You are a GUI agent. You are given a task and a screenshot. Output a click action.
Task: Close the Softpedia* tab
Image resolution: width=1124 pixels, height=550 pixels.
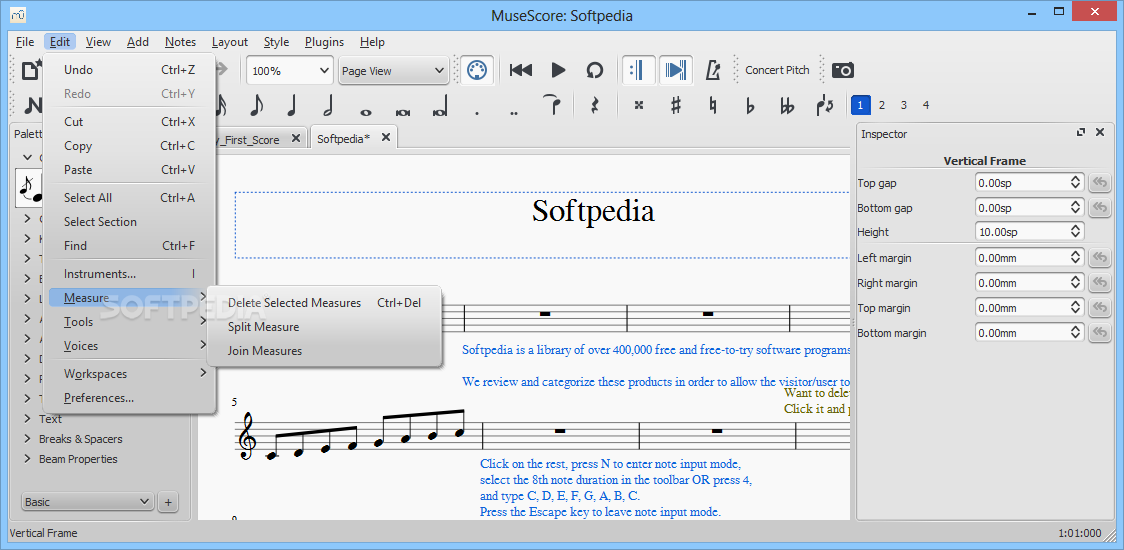[386, 138]
